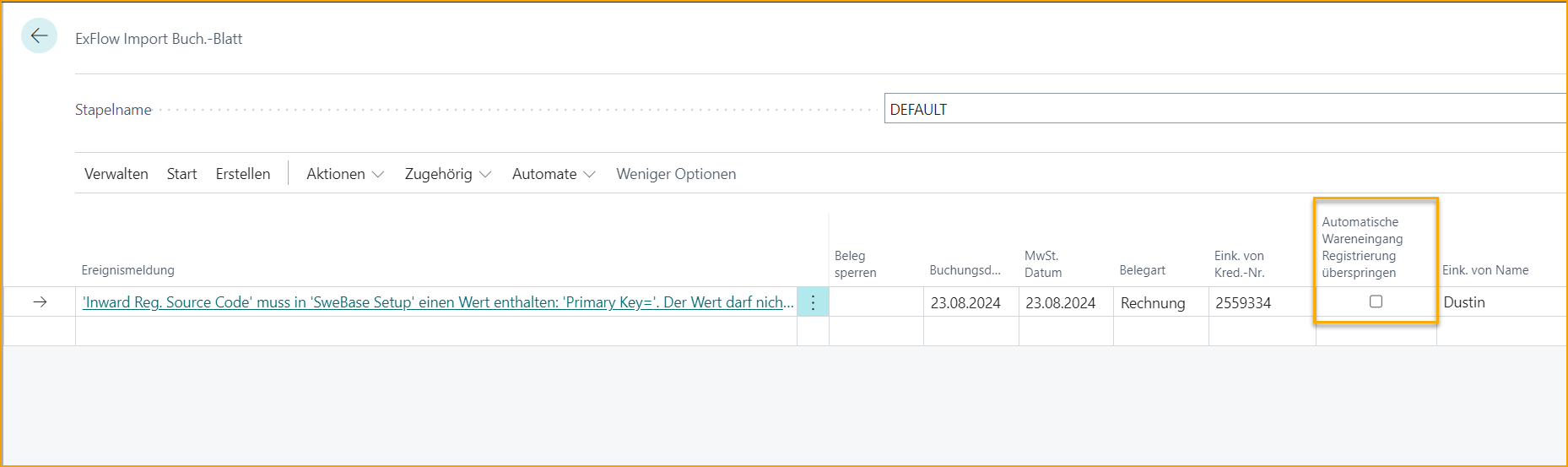Open the Verwalten menu
The height and width of the screenshot is (467, 1568).
point(116,174)
